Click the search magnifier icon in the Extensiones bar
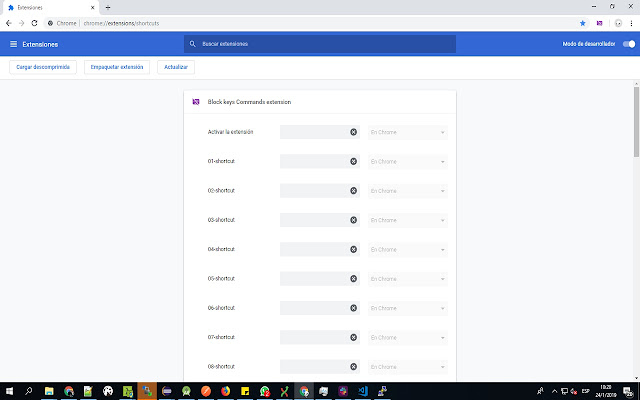 coord(193,44)
